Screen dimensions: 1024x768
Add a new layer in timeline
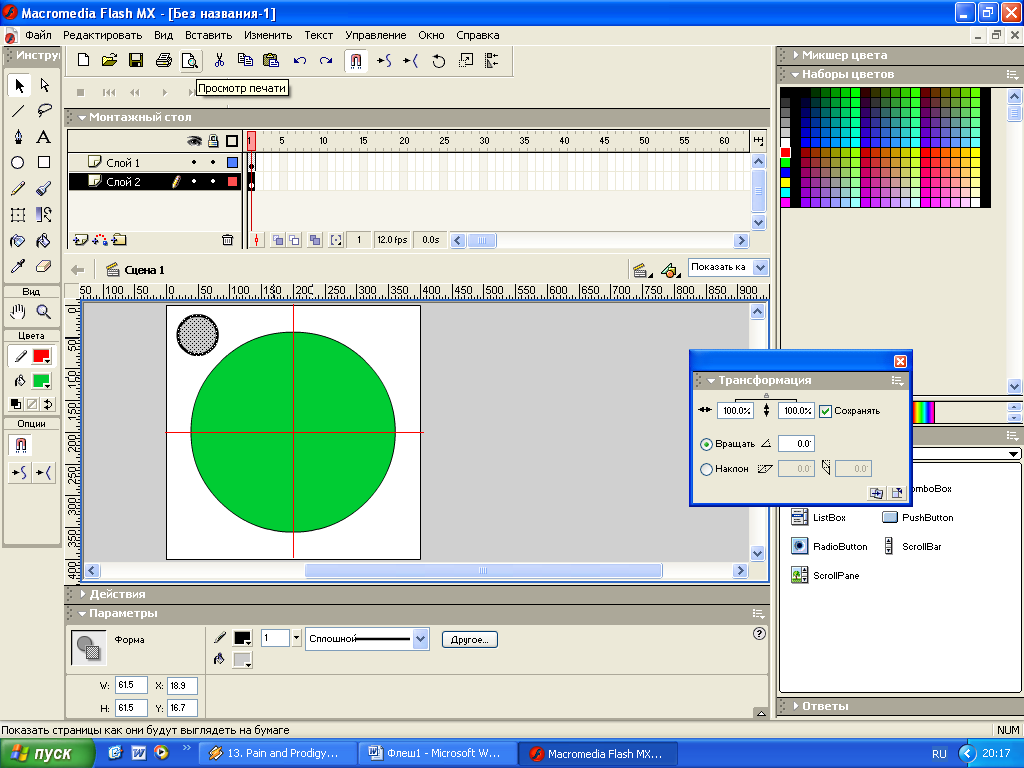click(80, 240)
